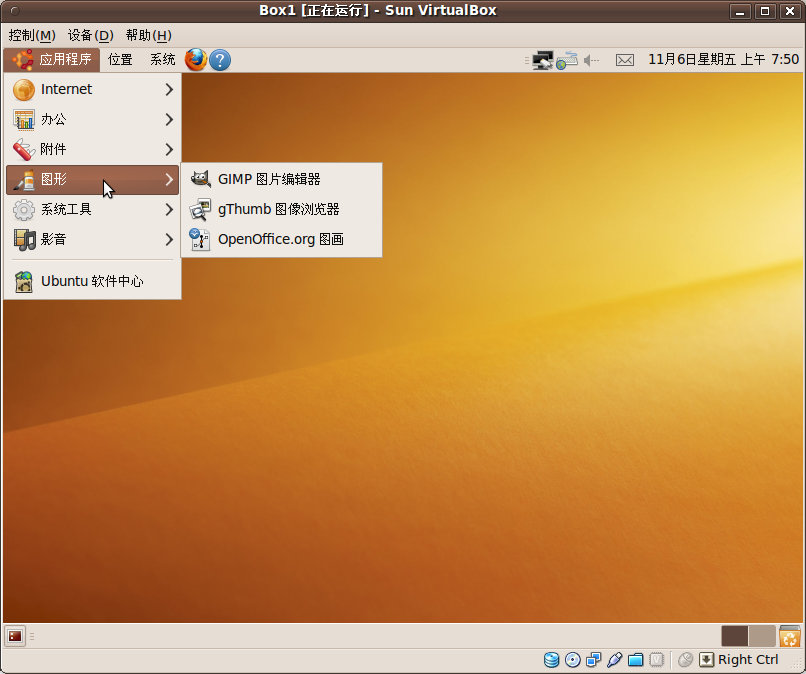Open the 位置 places menu
The height and width of the screenshot is (674, 806).
tap(120, 60)
